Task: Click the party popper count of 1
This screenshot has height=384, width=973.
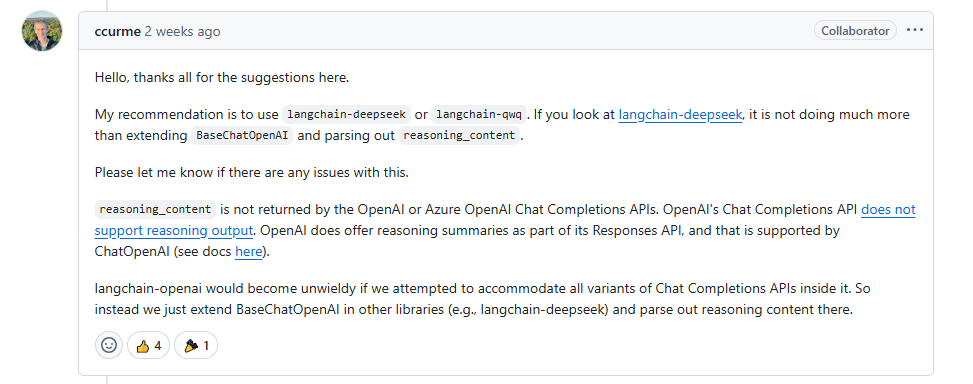Action: tap(206, 346)
